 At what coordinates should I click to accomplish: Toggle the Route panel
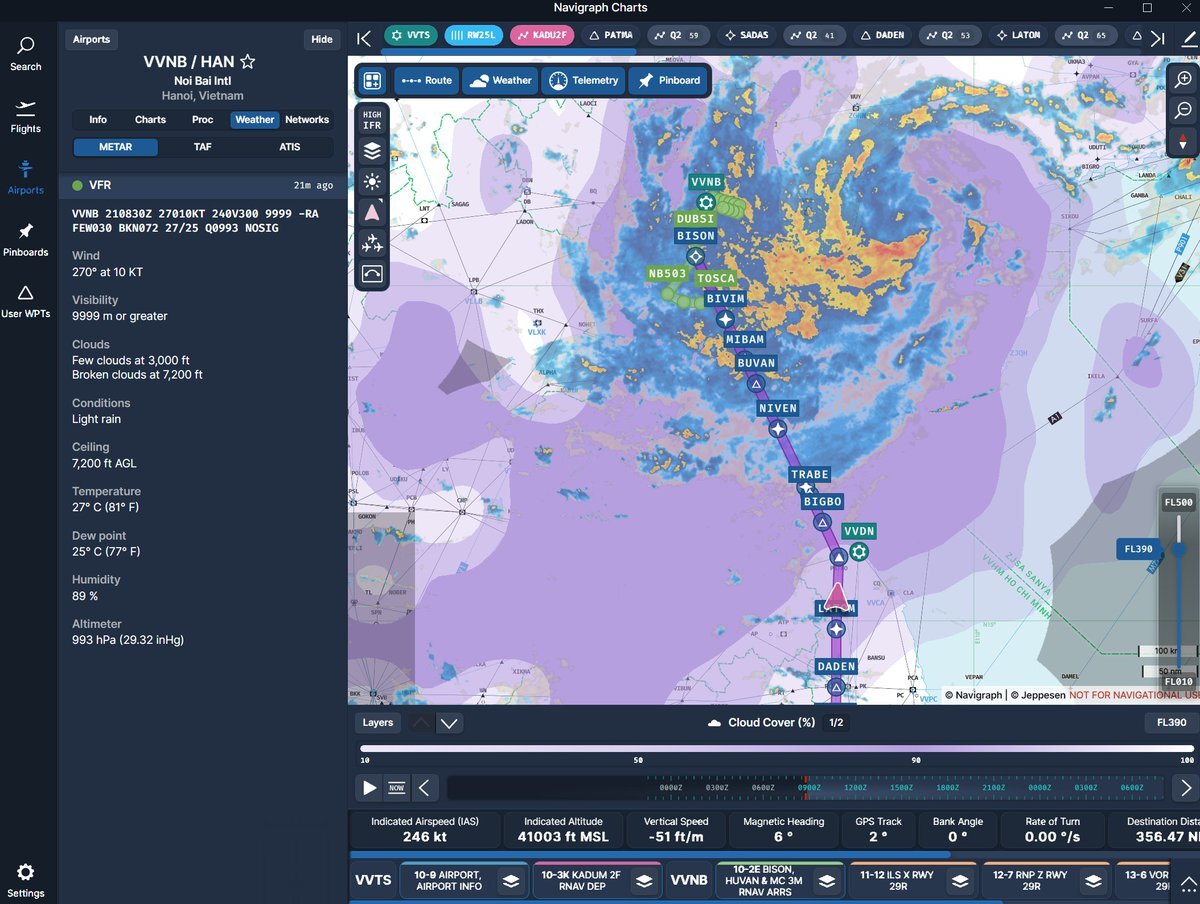click(x=426, y=81)
